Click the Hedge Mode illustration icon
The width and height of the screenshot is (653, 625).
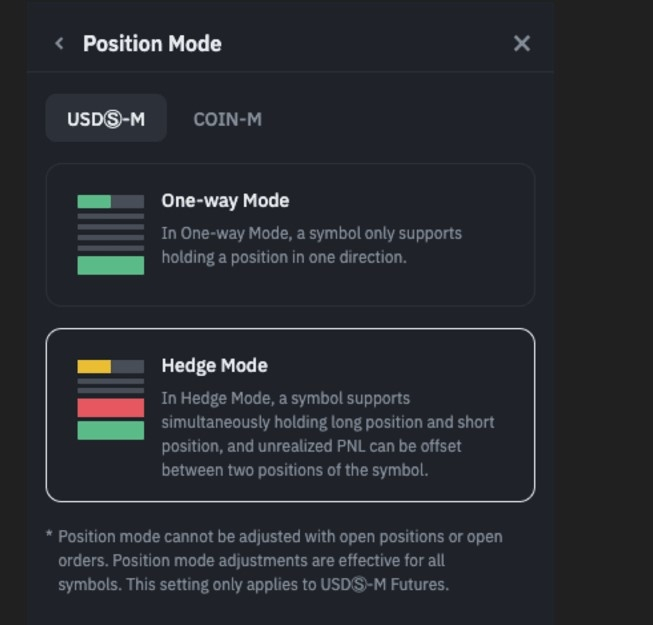coord(111,399)
